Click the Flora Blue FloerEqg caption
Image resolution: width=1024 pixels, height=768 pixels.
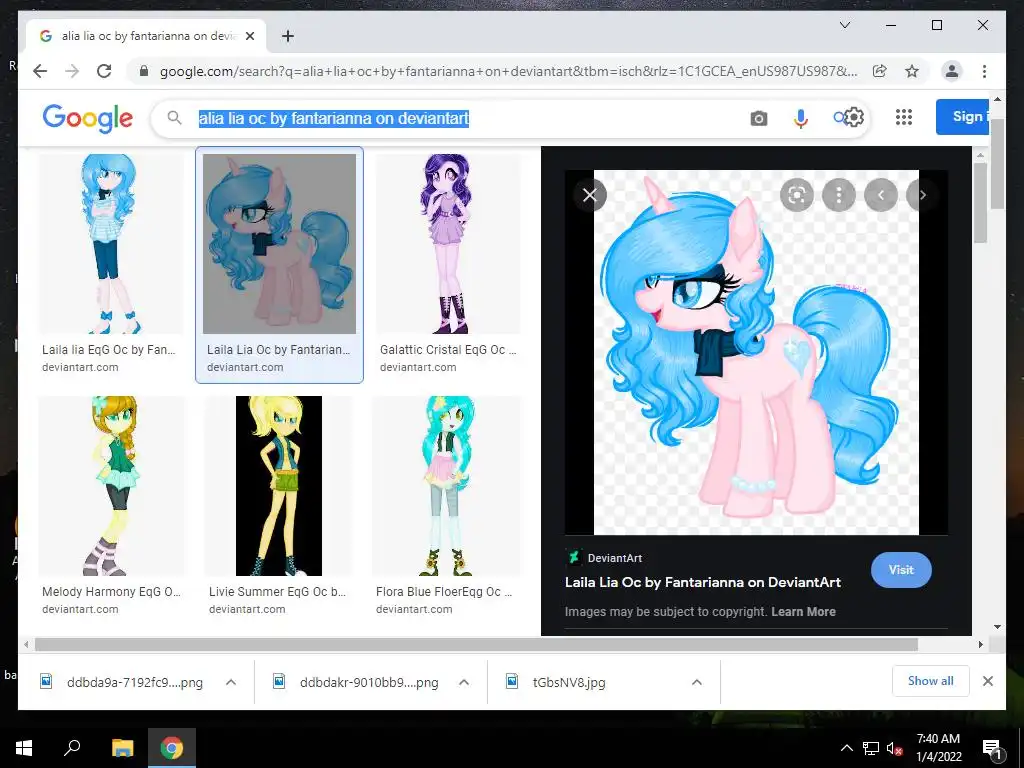pyautogui.click(x=444, y=592)
